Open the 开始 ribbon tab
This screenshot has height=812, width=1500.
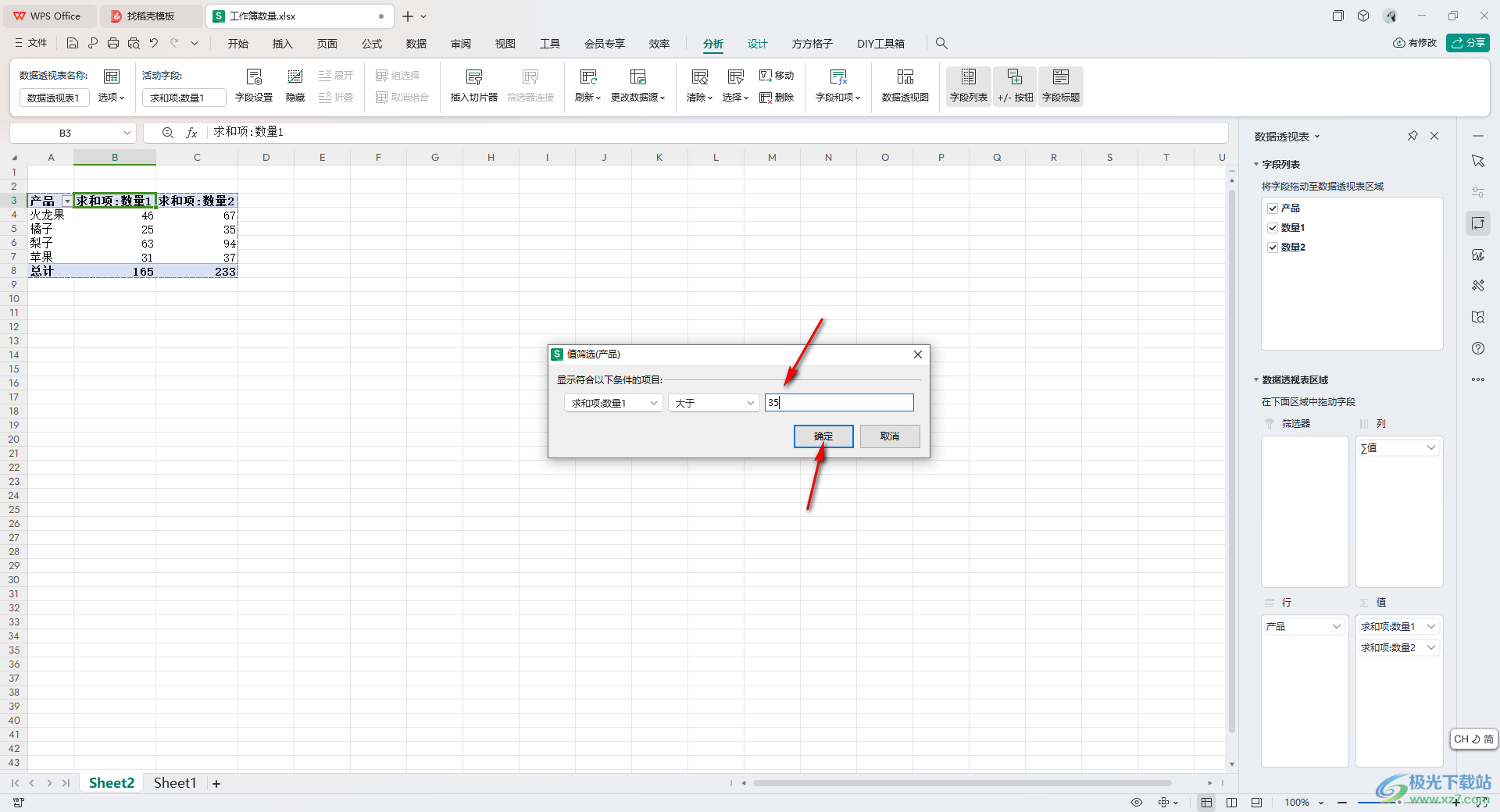coord(238,44)
